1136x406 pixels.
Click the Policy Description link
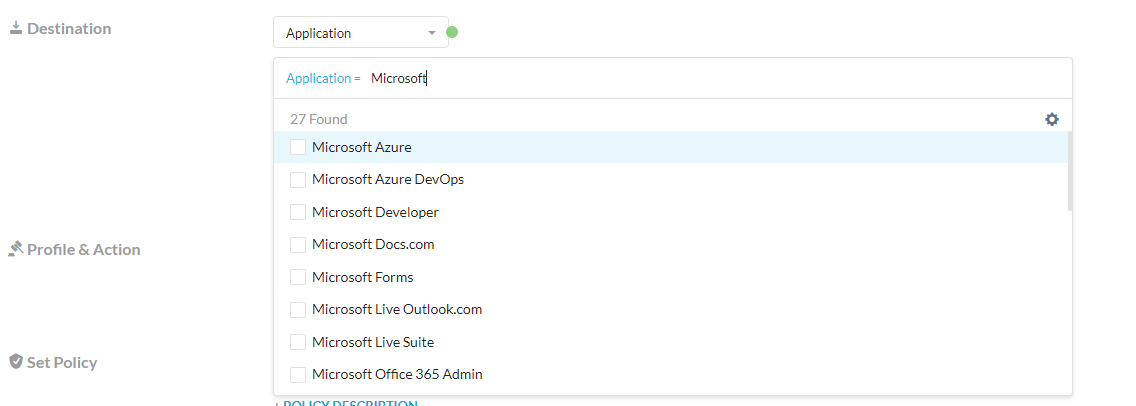point(346,403)
